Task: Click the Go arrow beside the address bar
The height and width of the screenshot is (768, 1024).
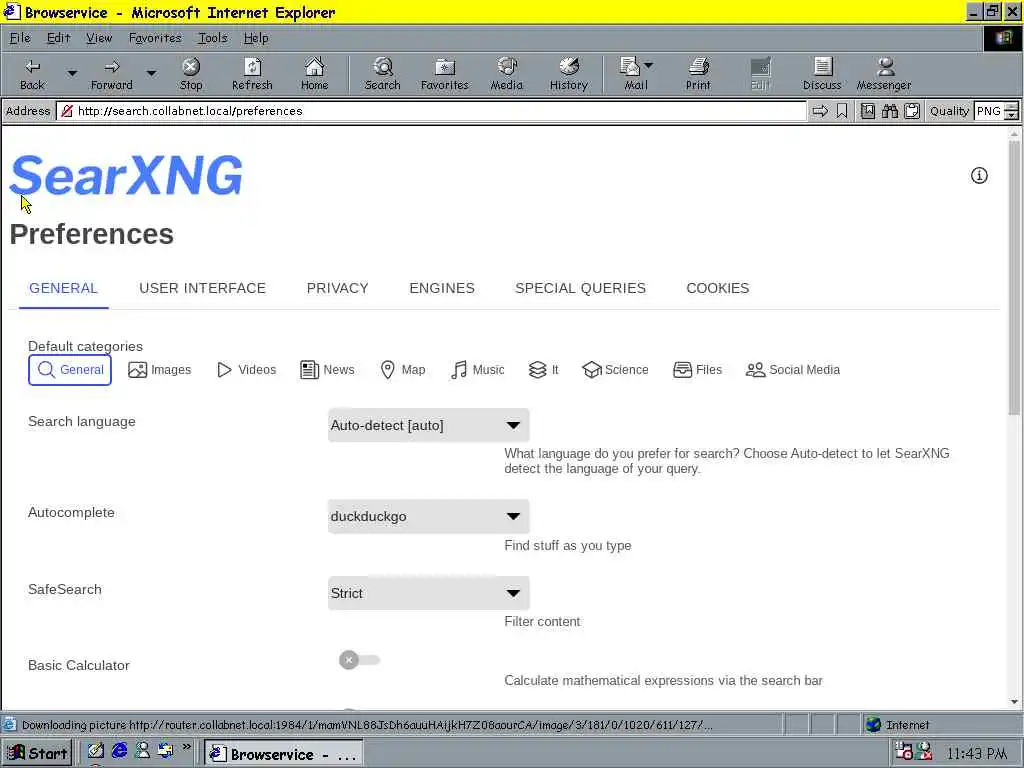Action: coord(820,111)
